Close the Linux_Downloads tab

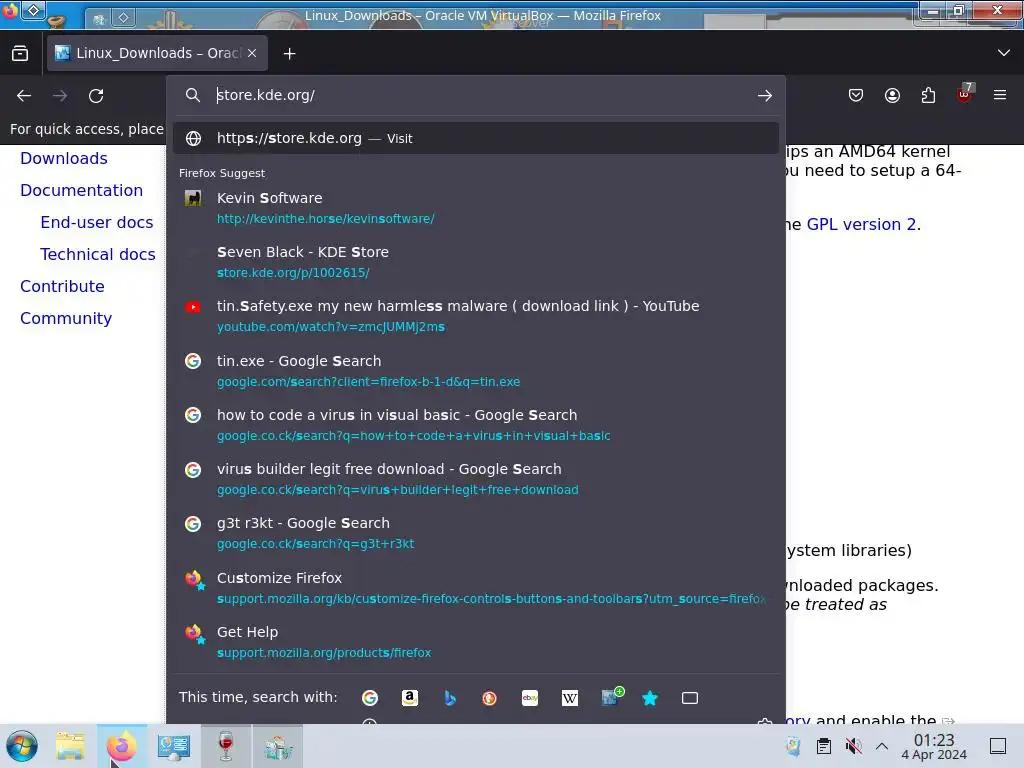coord(252,54)
